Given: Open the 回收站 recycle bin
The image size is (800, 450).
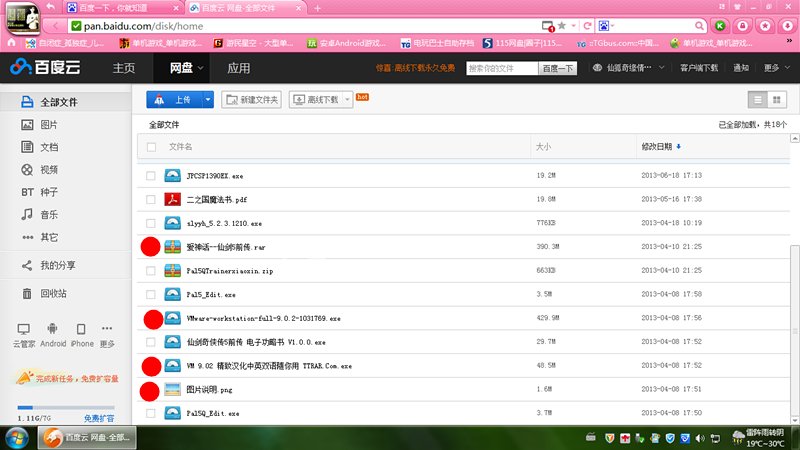Looking at the screenshot, I should 44,293.
